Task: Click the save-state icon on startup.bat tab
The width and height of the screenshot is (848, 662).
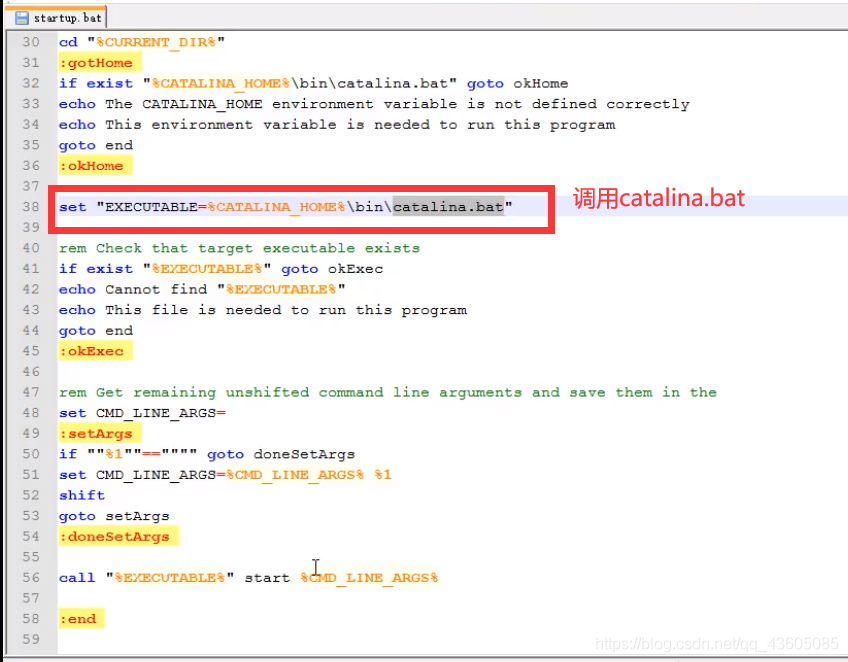Action: (x=22, y=18)
